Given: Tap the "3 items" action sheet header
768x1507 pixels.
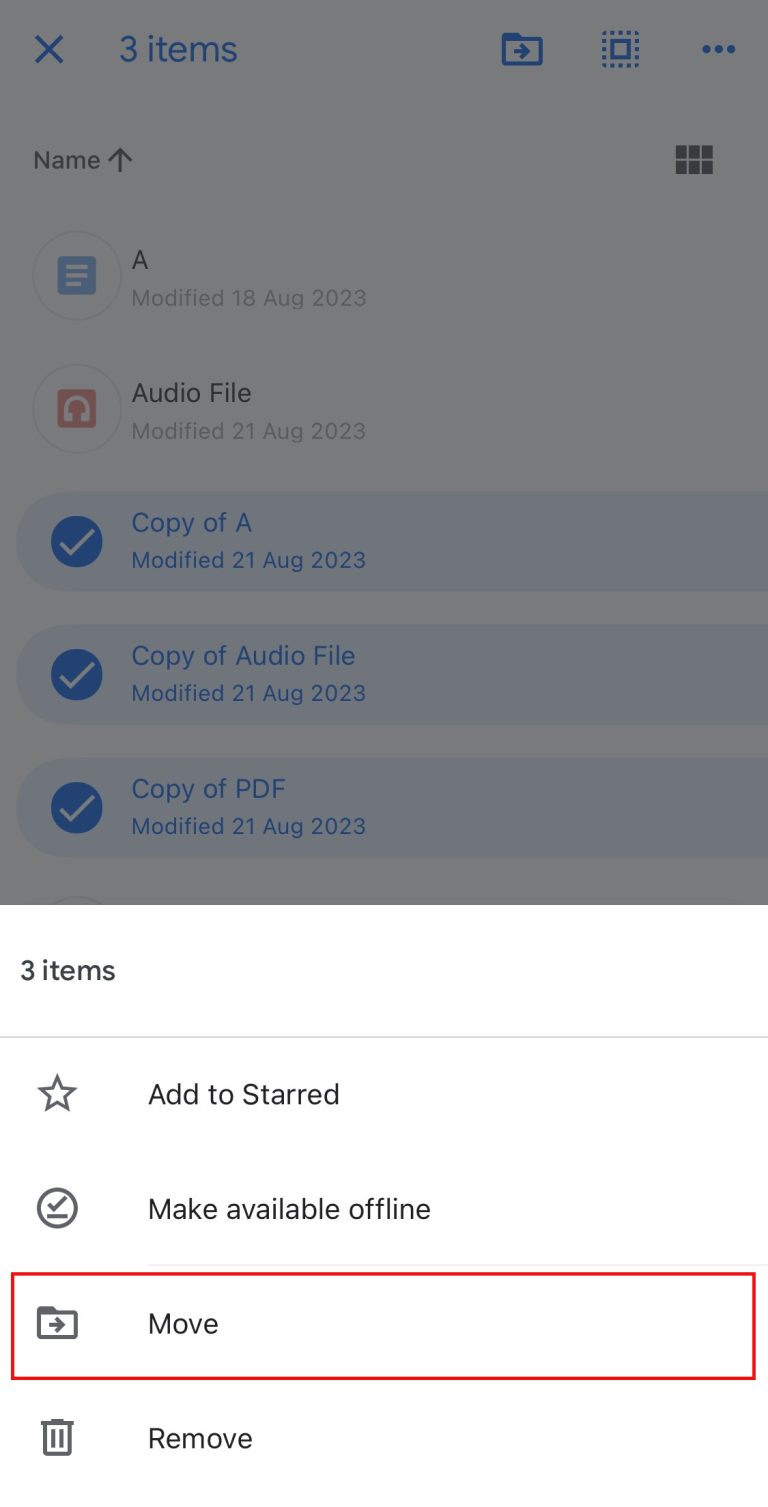Looking at the screenshot, I should point(68,971).
